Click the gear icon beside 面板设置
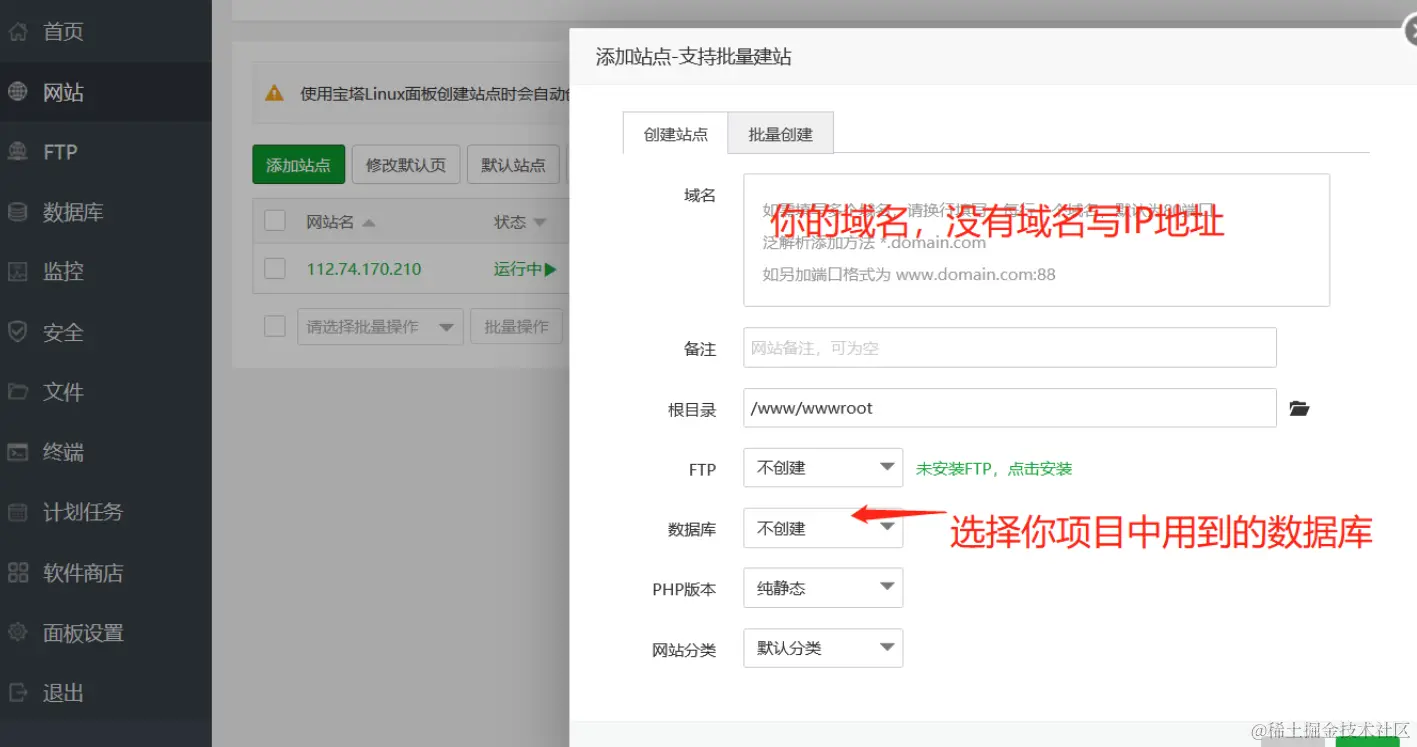The height and width of the screenshot is (747, 1417). [x=18, y=633]
